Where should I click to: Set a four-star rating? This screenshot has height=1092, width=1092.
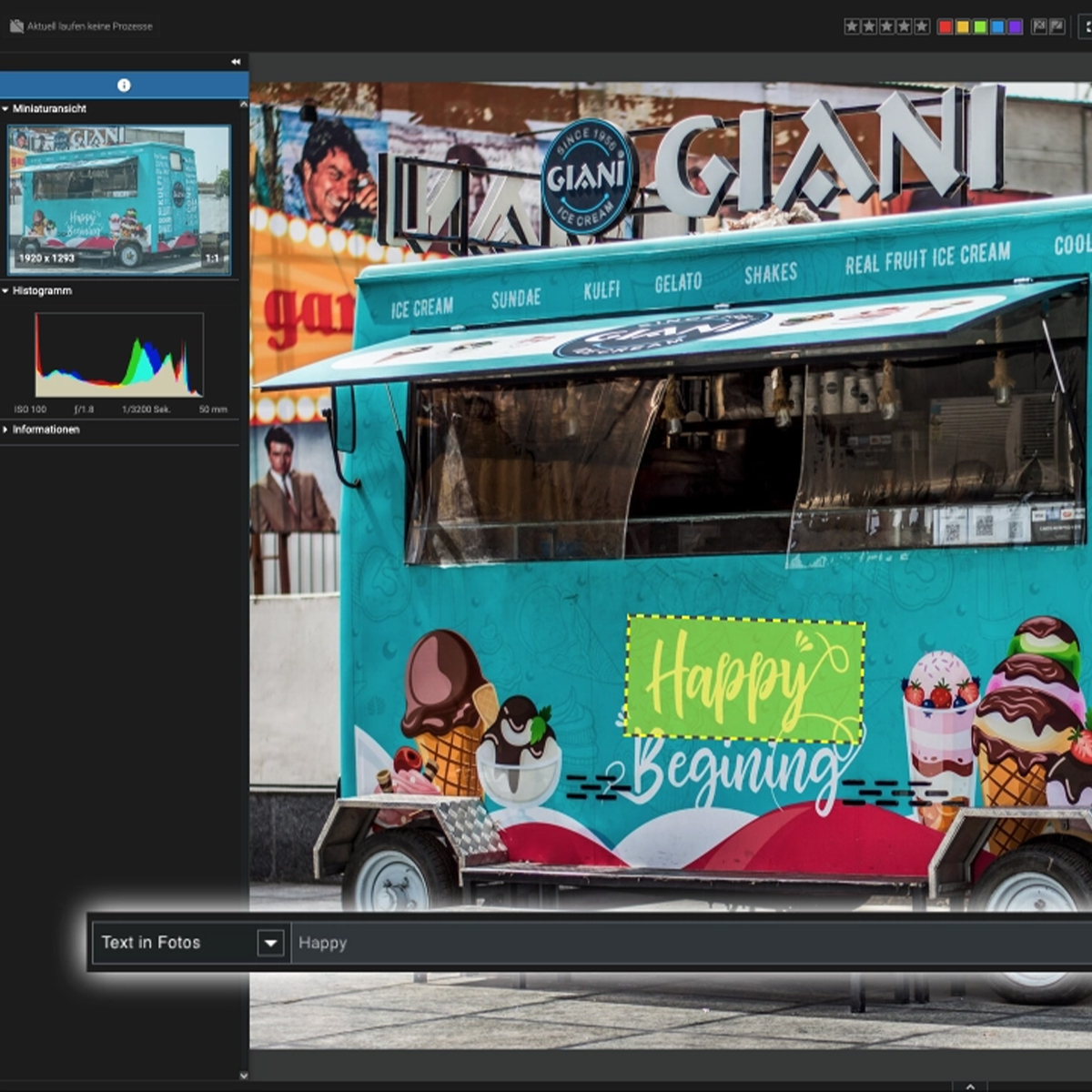[905, 26]
